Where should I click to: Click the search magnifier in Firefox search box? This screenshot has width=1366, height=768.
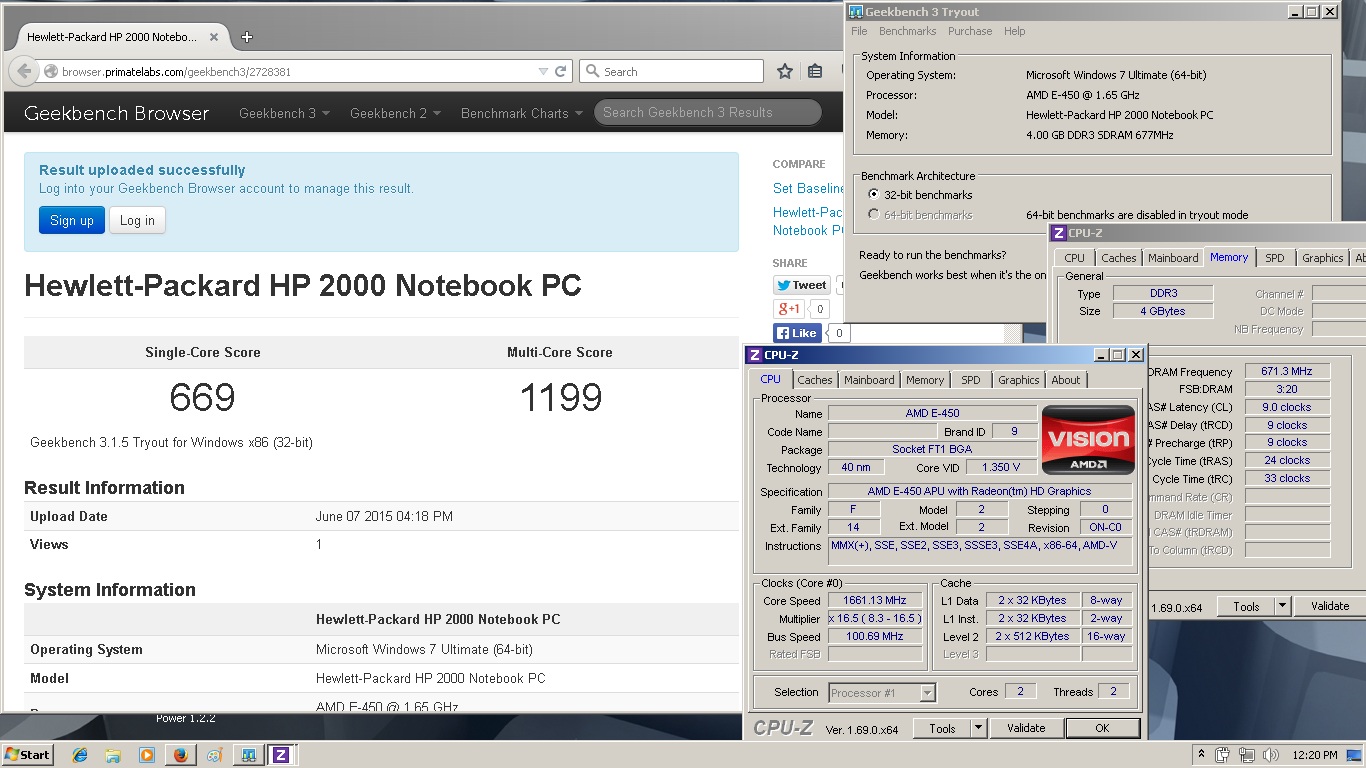(592, 71)
